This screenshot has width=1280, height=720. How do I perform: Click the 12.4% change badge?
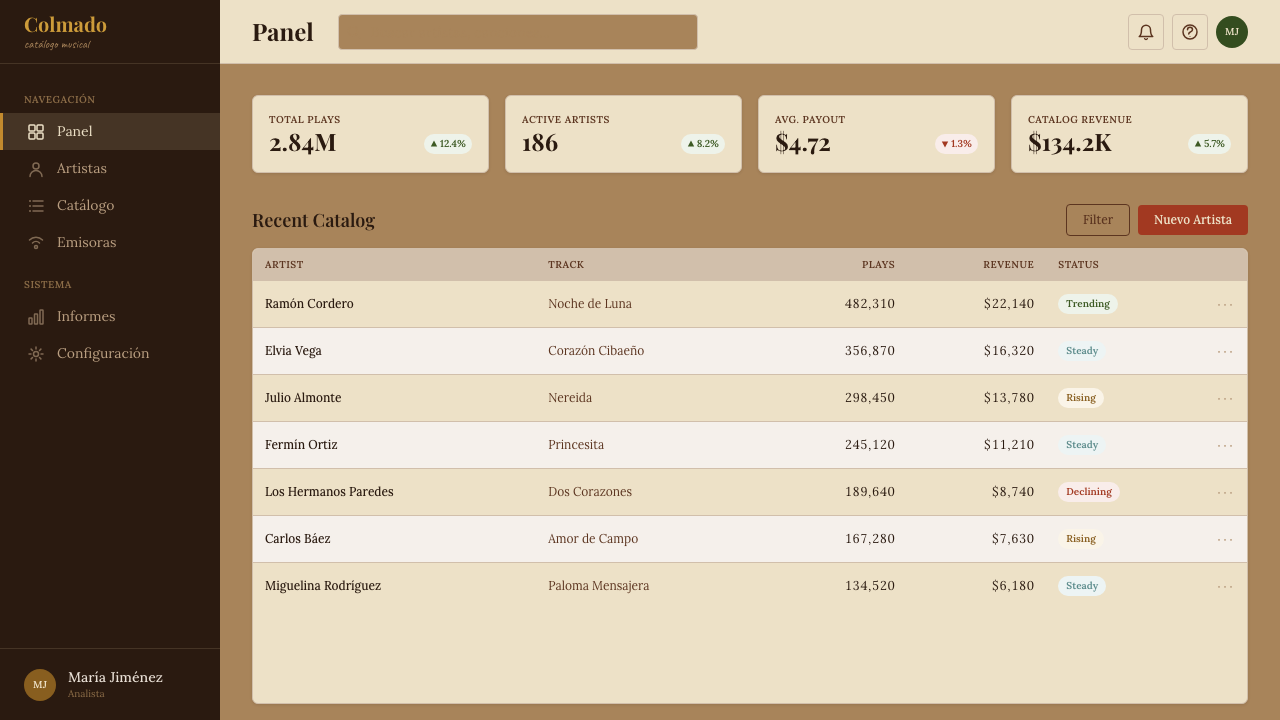[x=448, y=144]
